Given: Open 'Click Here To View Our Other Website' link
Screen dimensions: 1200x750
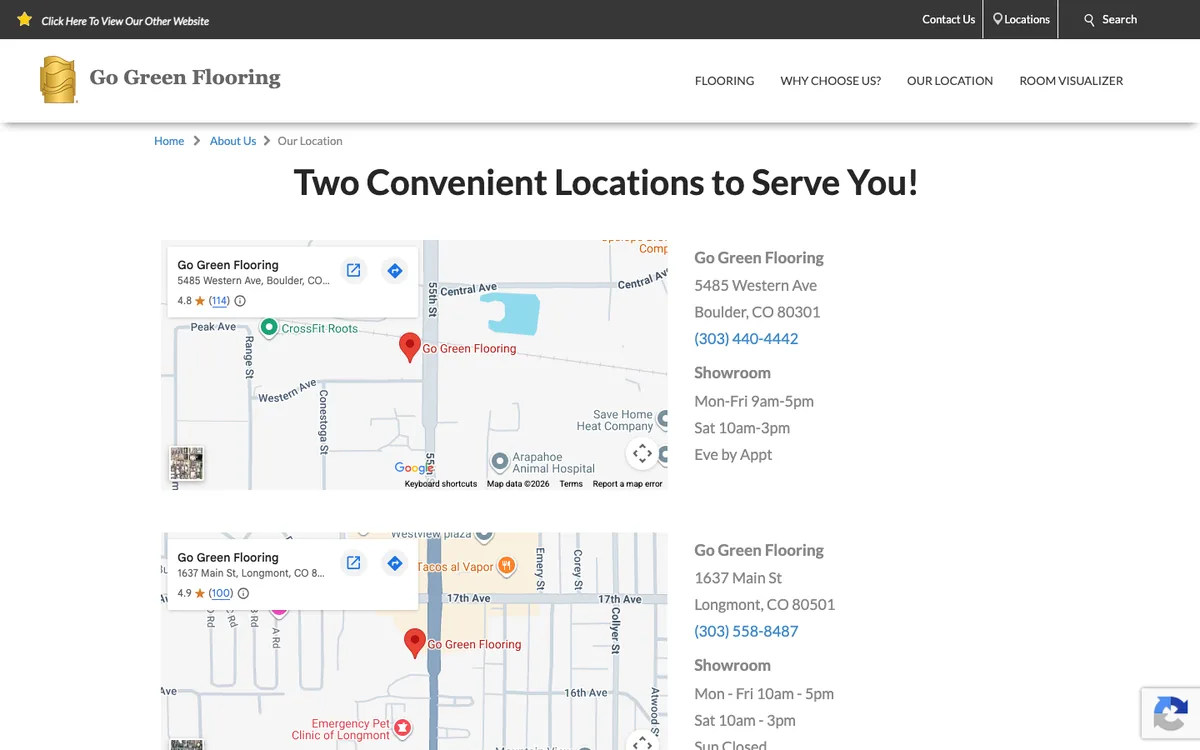Looking at the screenshot, I should click(x=125, y=20).
